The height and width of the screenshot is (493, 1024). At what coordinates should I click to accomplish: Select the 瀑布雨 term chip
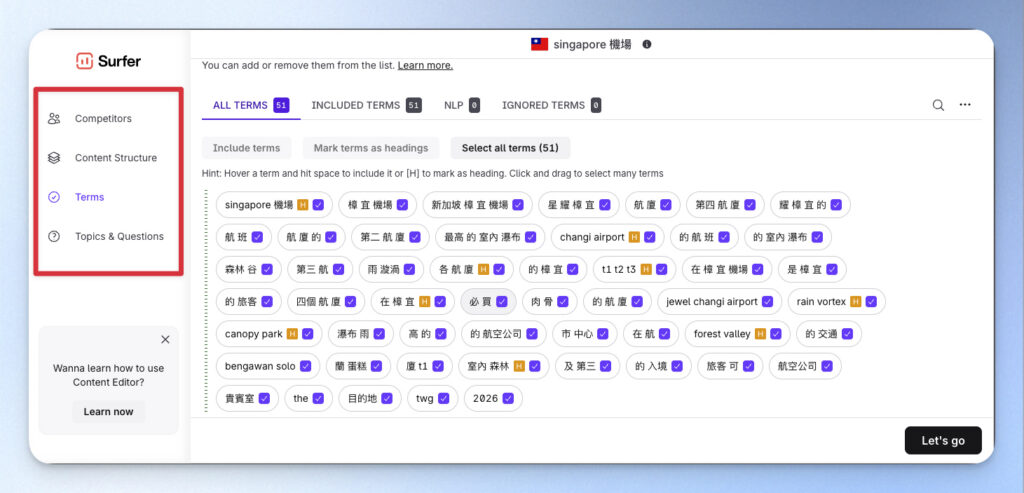coord(360,334)
